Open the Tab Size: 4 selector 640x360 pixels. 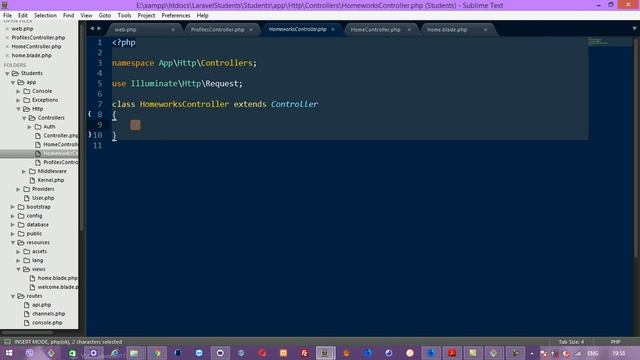pyautogui.click(x=571, y=342)
